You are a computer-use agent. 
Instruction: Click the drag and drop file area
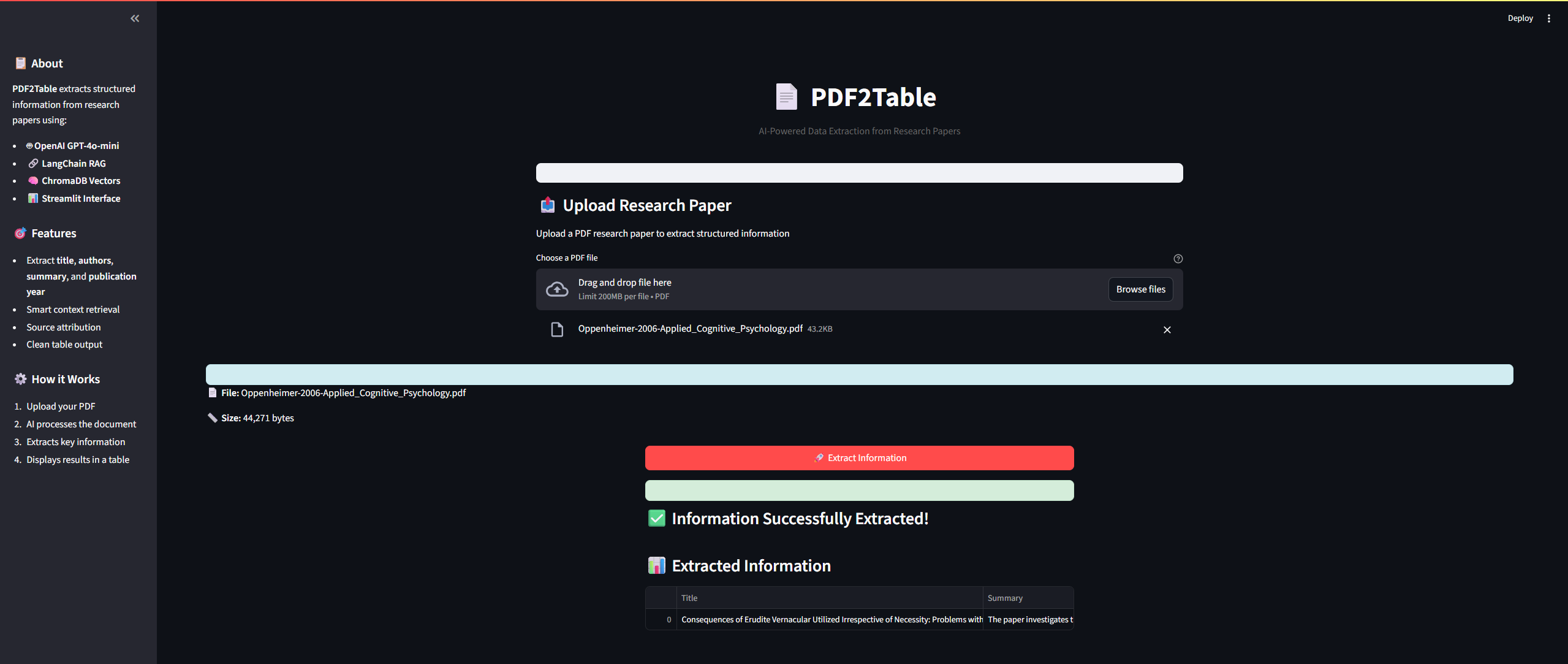827,289
